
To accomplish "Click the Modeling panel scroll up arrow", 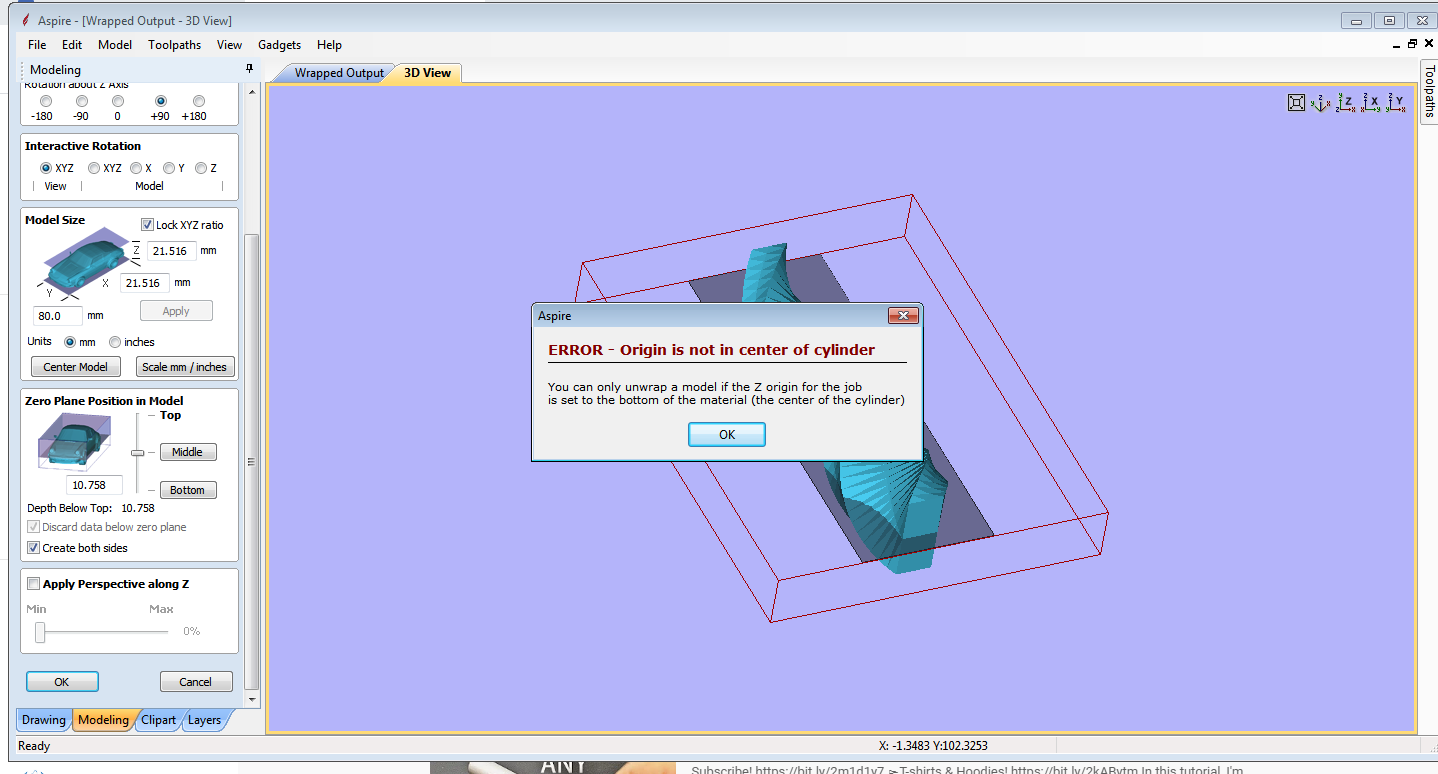I will coord(251,93).
